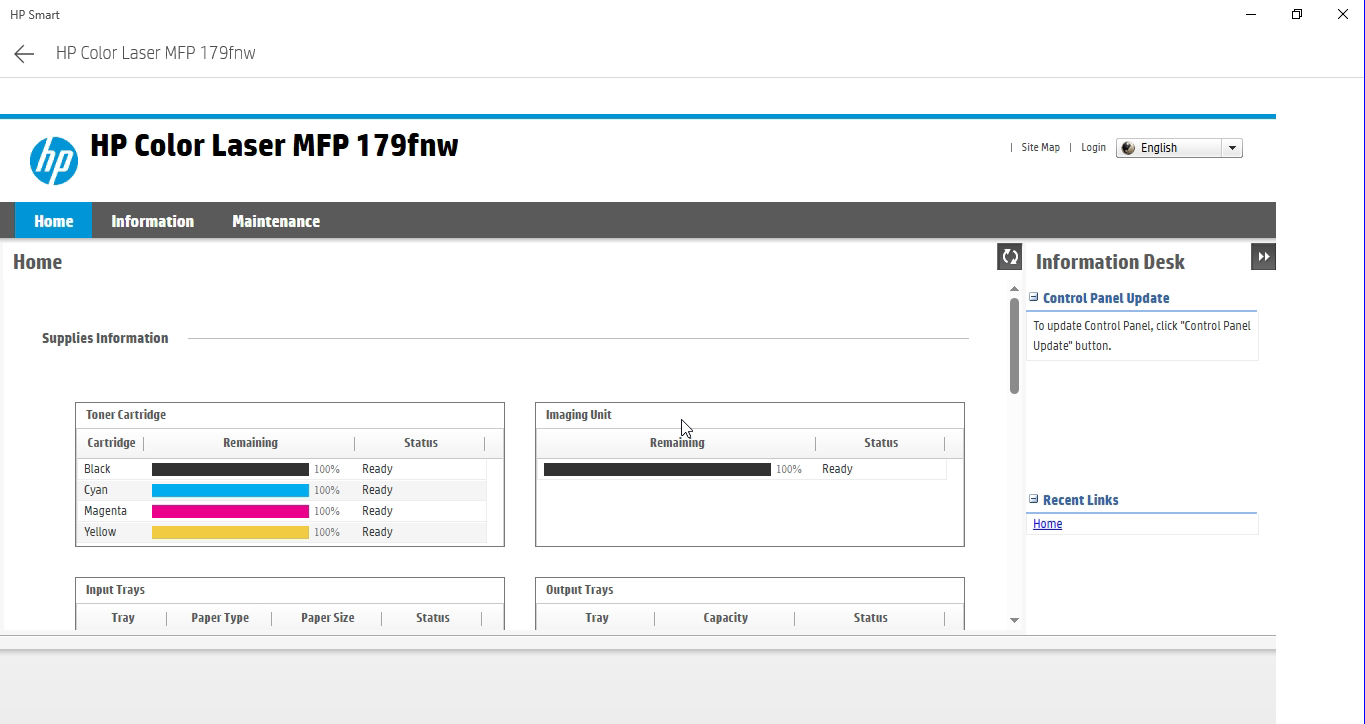
Task: Collapse the Recent Links section
Action: coord(1034,499)
